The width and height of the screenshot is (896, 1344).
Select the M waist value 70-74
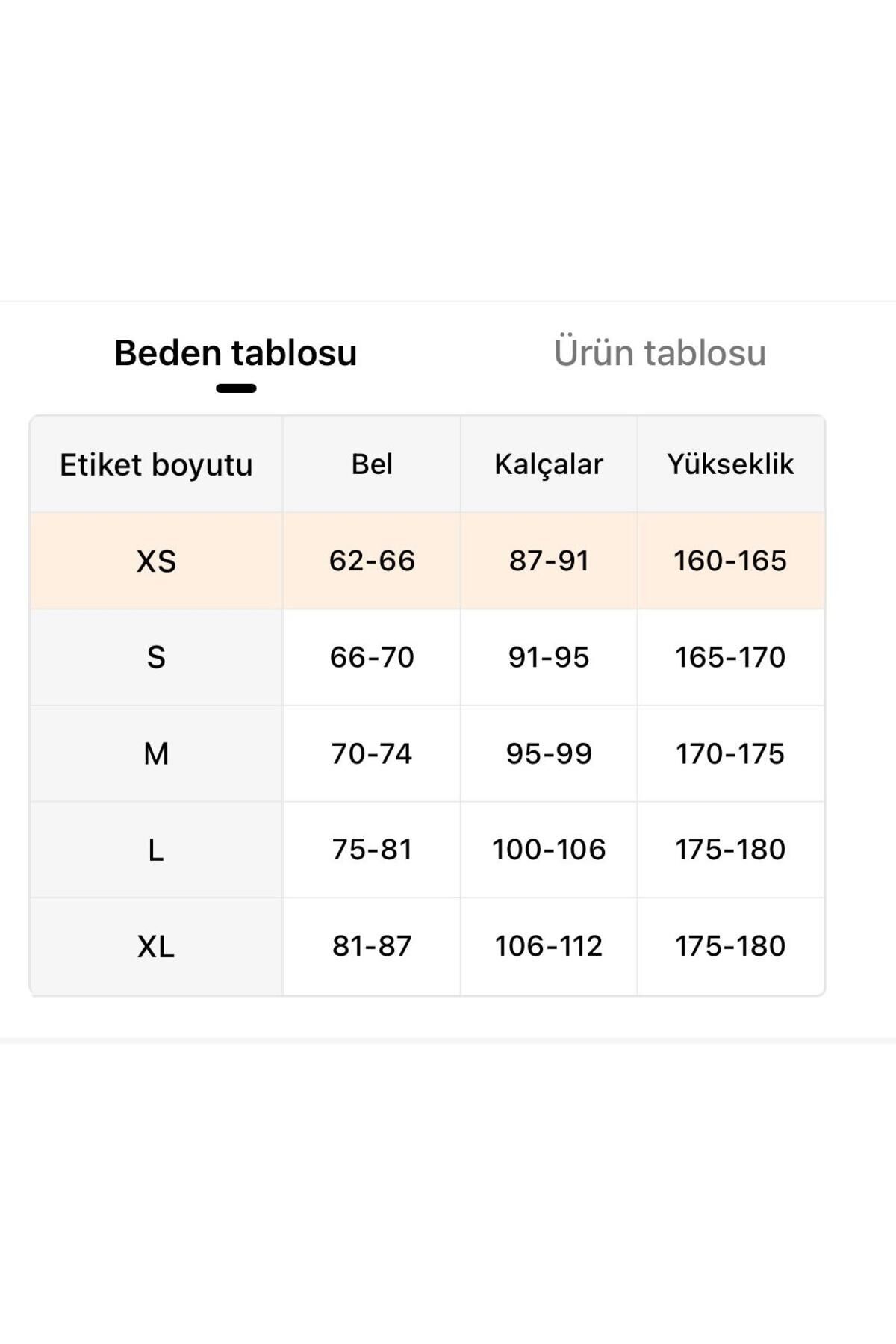(x=372, y=753)
